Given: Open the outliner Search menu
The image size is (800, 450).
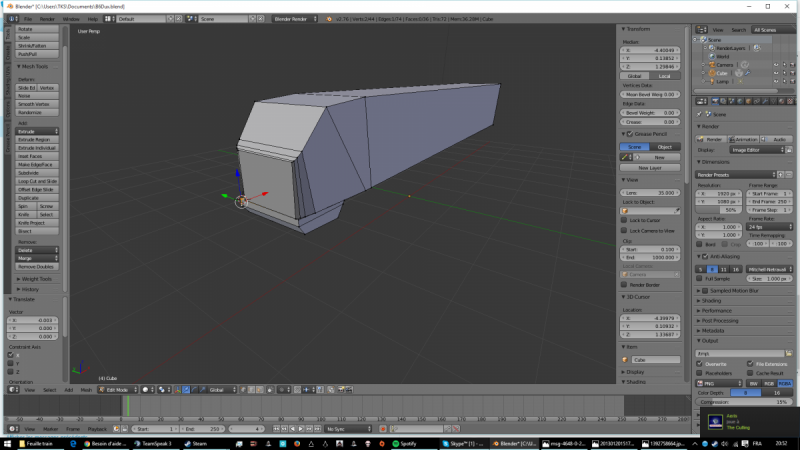Looking at the screenshot, I should click(738, 30).
